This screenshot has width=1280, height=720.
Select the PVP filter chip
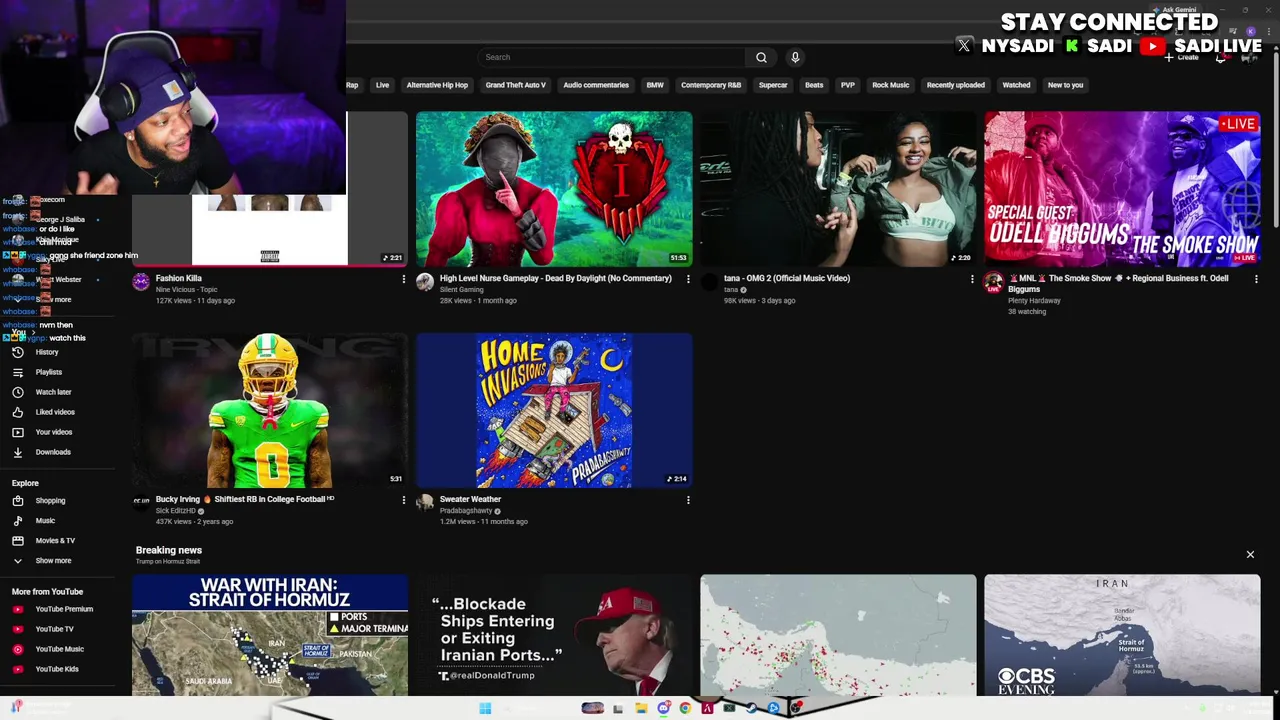point(848,85)
